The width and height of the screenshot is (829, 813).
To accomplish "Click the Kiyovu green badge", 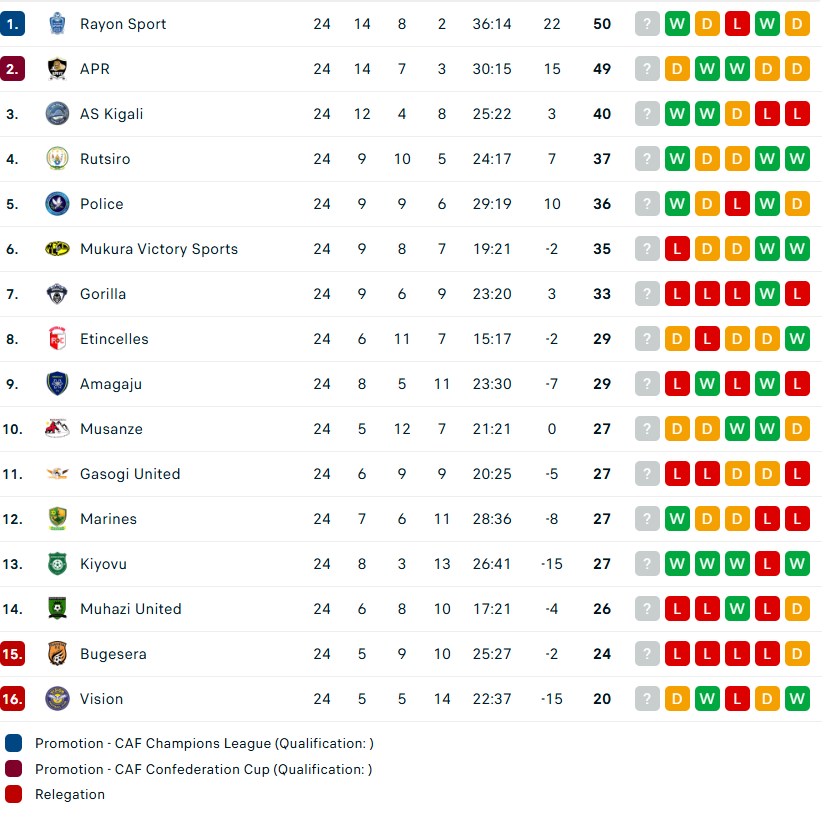I will (57, 564).
